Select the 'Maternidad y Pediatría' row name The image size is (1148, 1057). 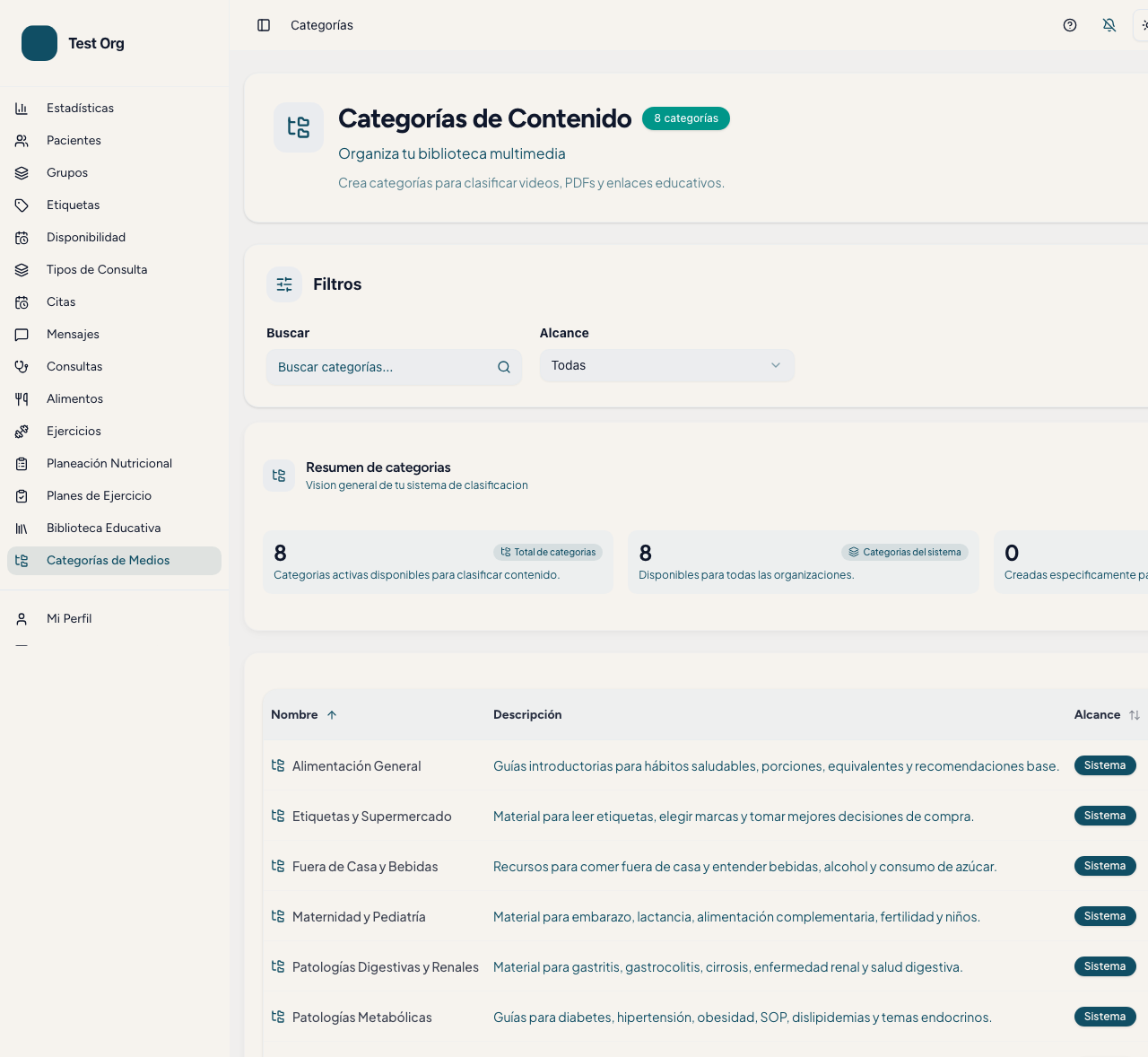[359, 917]
